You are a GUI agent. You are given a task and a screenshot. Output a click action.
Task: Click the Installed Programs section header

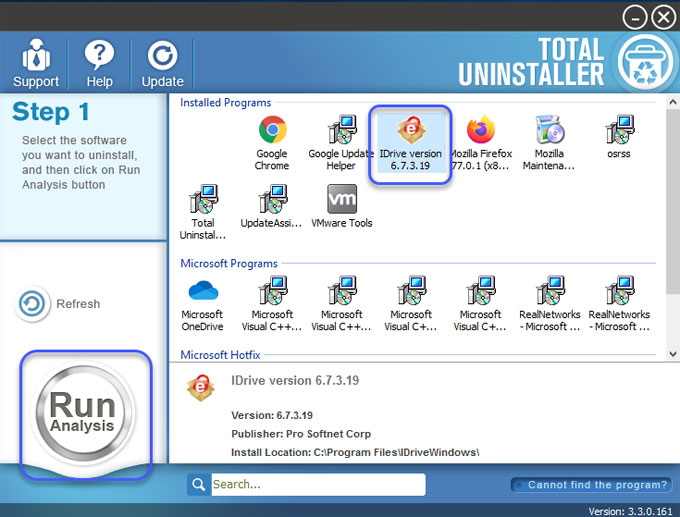(x=226, y=103)
